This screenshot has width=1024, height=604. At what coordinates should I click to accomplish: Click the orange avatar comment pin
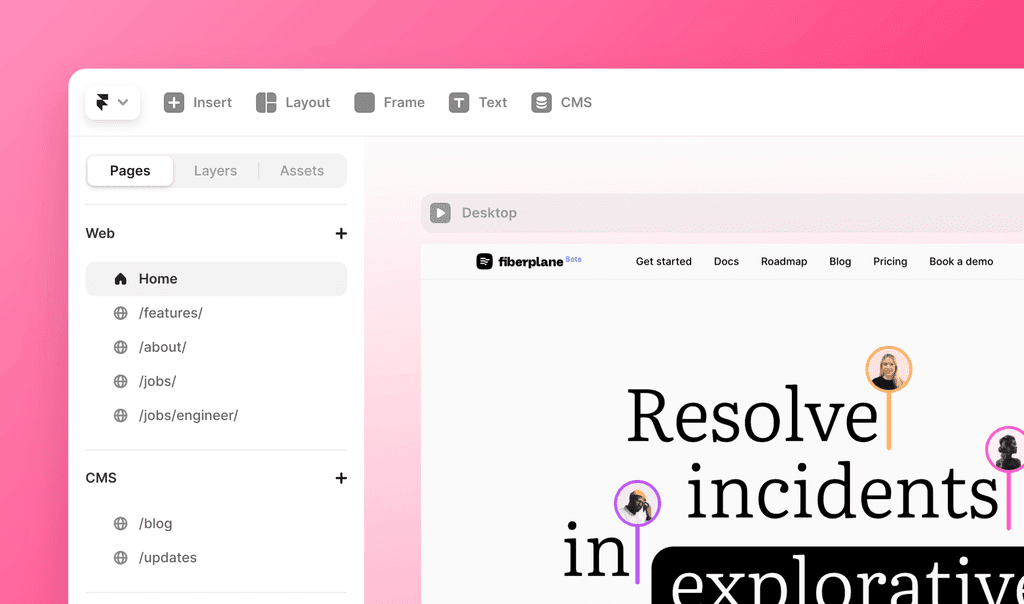tap(888, 369)
